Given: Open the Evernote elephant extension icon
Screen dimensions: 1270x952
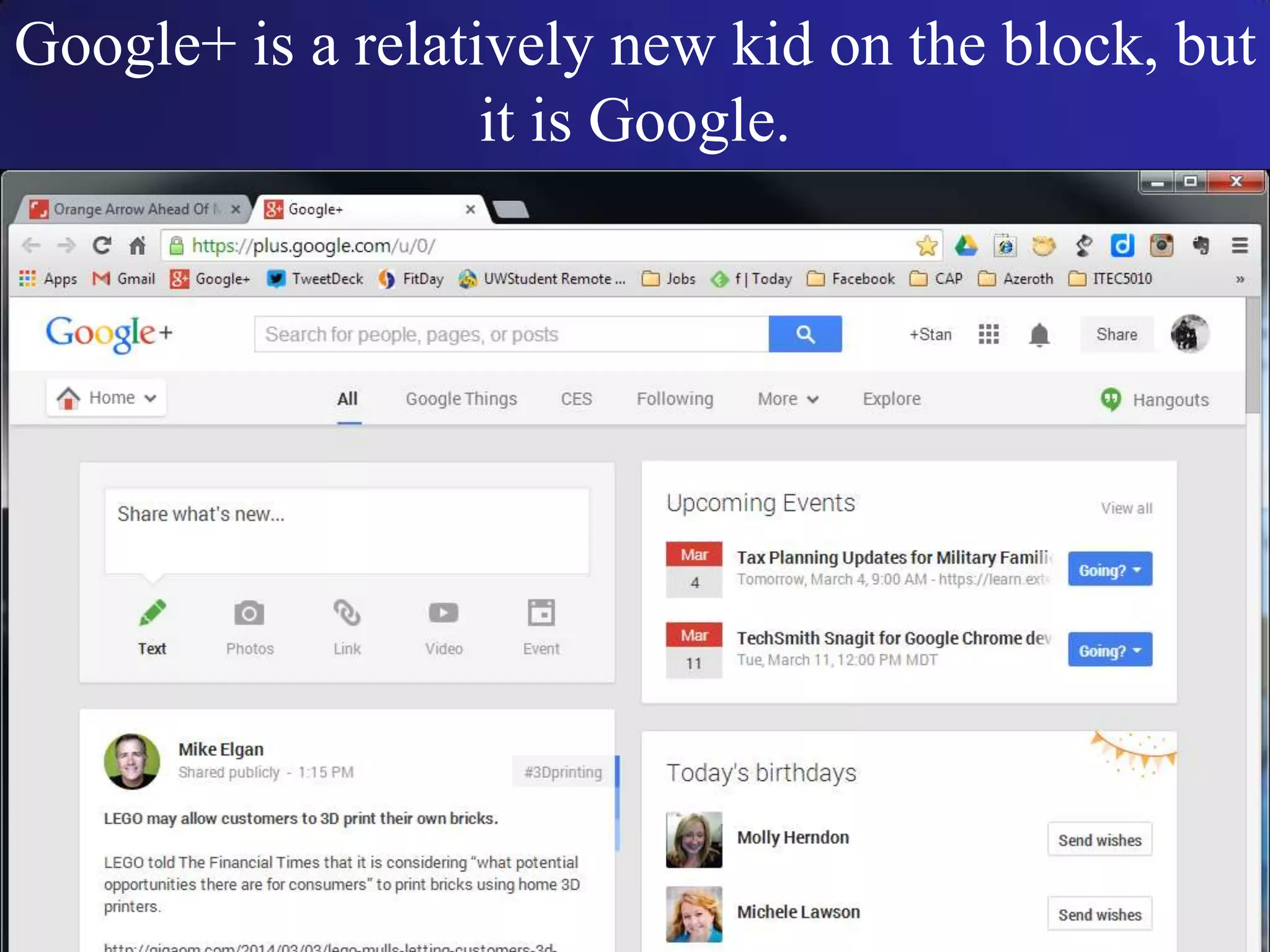Looking at the screenshot, I should click(1201, 246).
